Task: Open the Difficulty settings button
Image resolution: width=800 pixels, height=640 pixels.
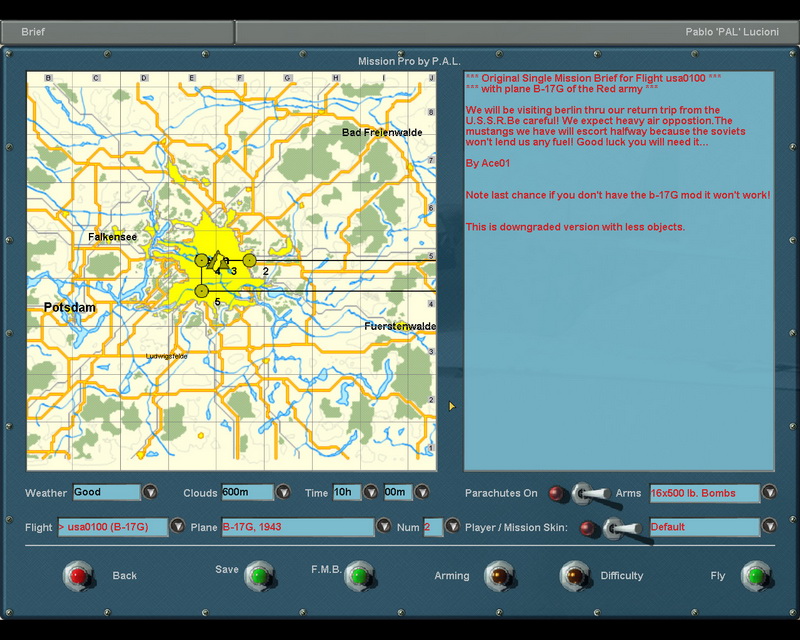Action: pyautogui.click(x=574, y=576)
